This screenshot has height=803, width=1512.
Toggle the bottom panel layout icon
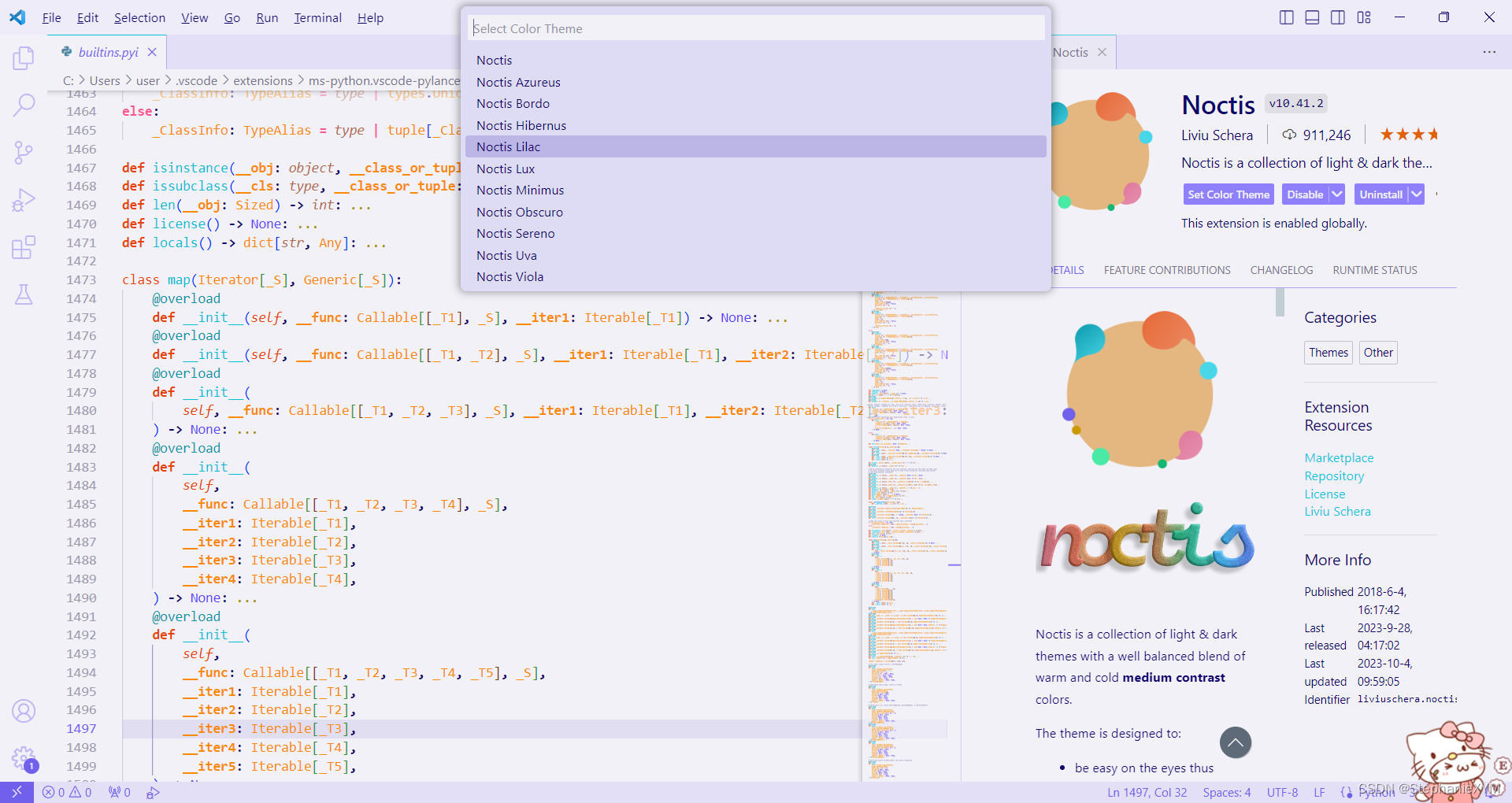(1312, 17)
